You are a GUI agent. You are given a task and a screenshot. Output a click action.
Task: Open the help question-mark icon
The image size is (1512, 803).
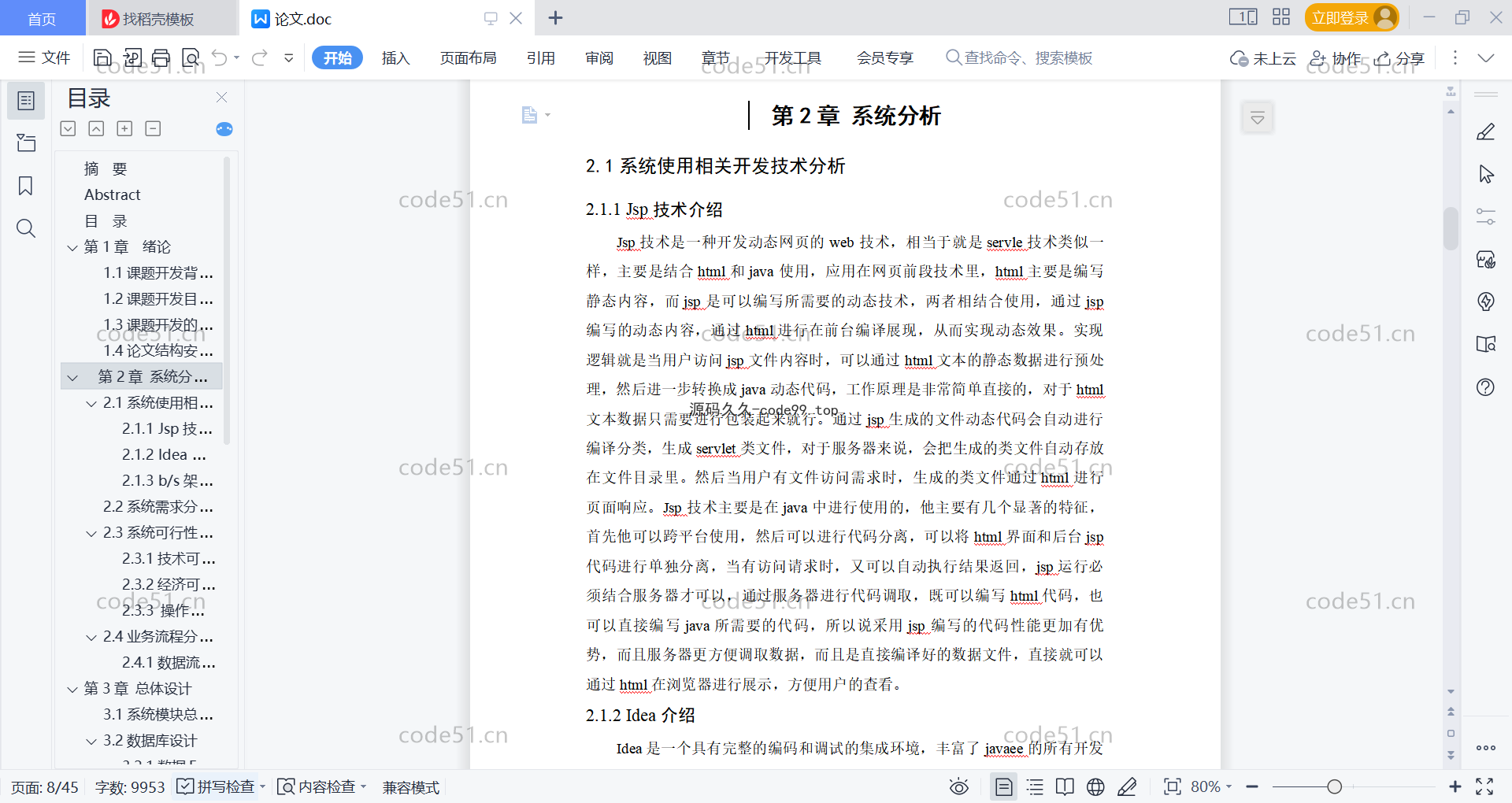click(1486, 387)
